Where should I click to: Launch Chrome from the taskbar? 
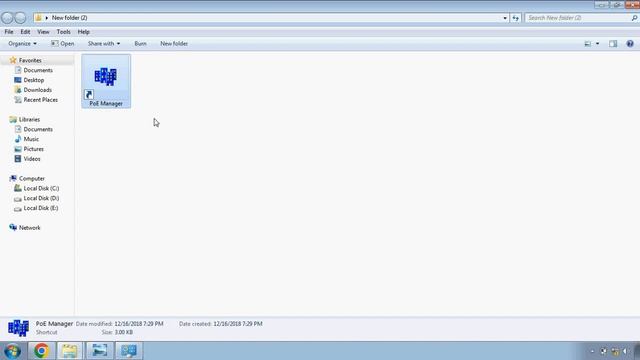click(41, 351)
